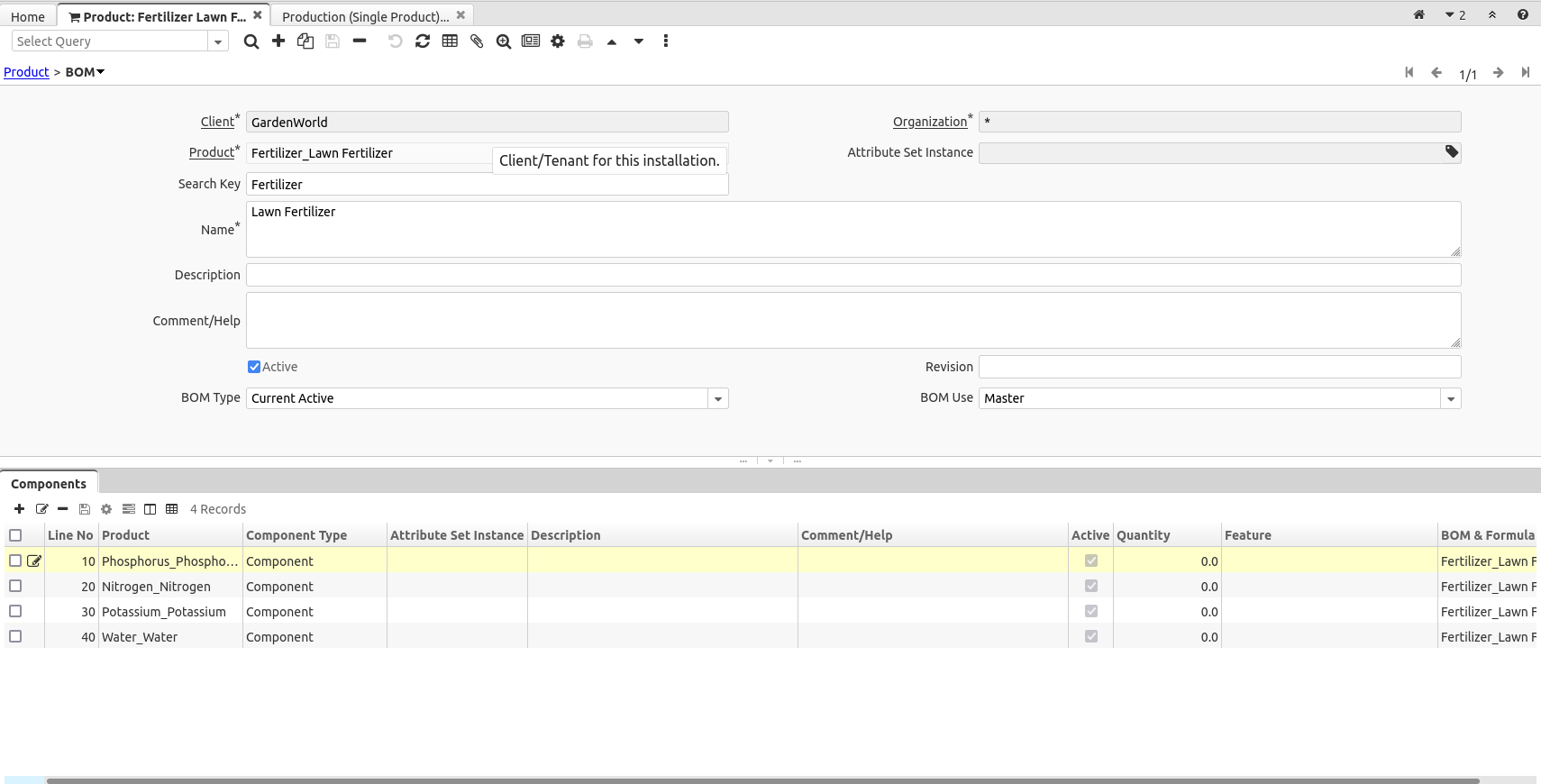Viewport: 1541px width, 784px height.
Task: Select the Nitrogen_Nitrogen row checkbox
Action: (x=15, y=586)
